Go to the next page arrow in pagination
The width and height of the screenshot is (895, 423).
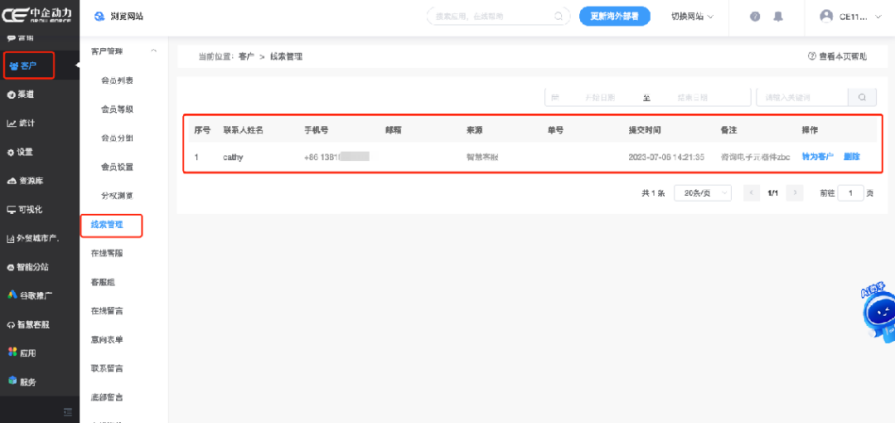point(795,193)
